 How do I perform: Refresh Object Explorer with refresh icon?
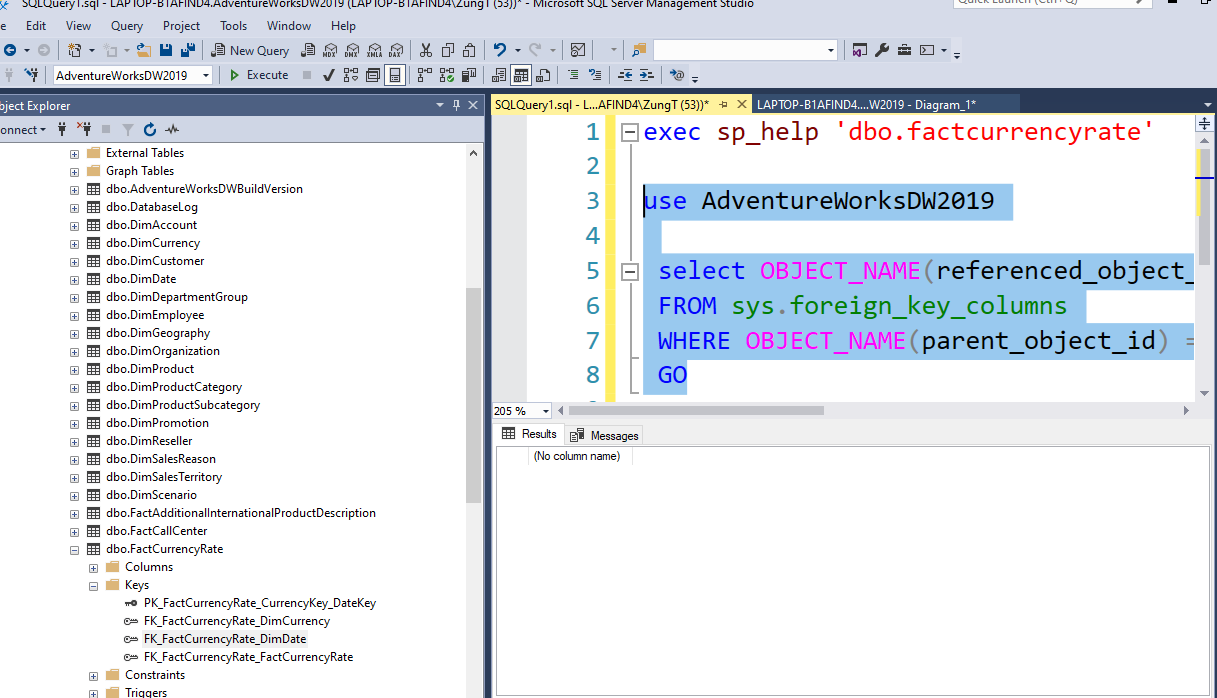click(150, 129)
